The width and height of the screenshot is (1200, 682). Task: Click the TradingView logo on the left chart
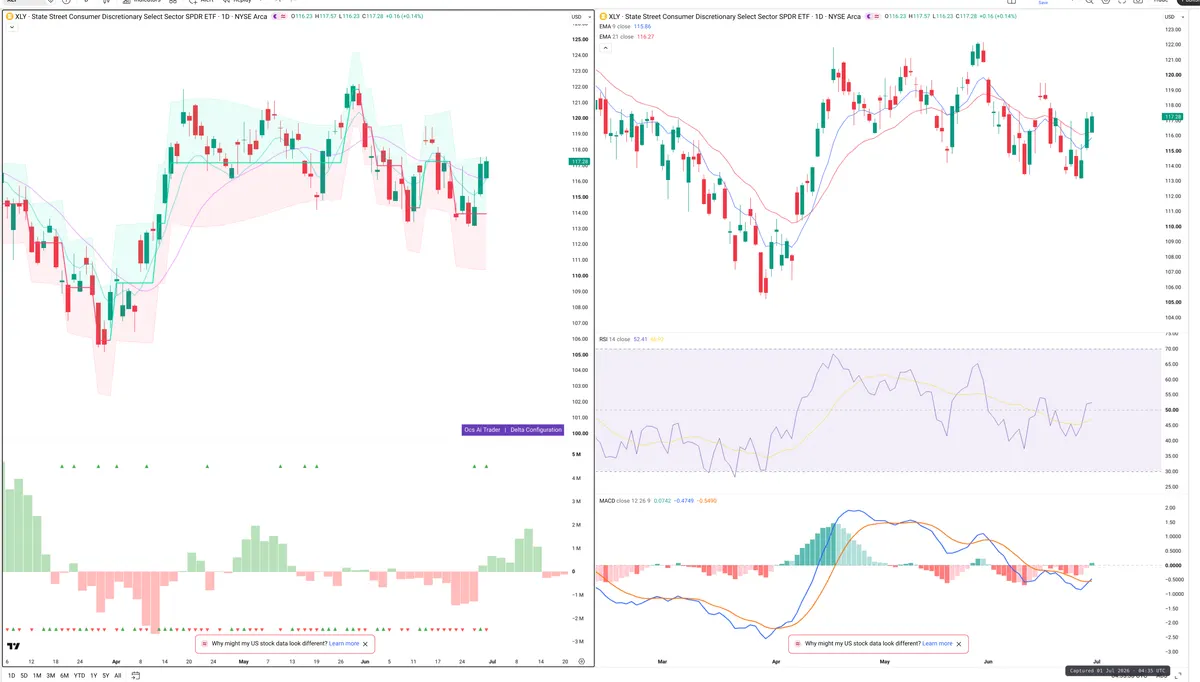point(13,646)
